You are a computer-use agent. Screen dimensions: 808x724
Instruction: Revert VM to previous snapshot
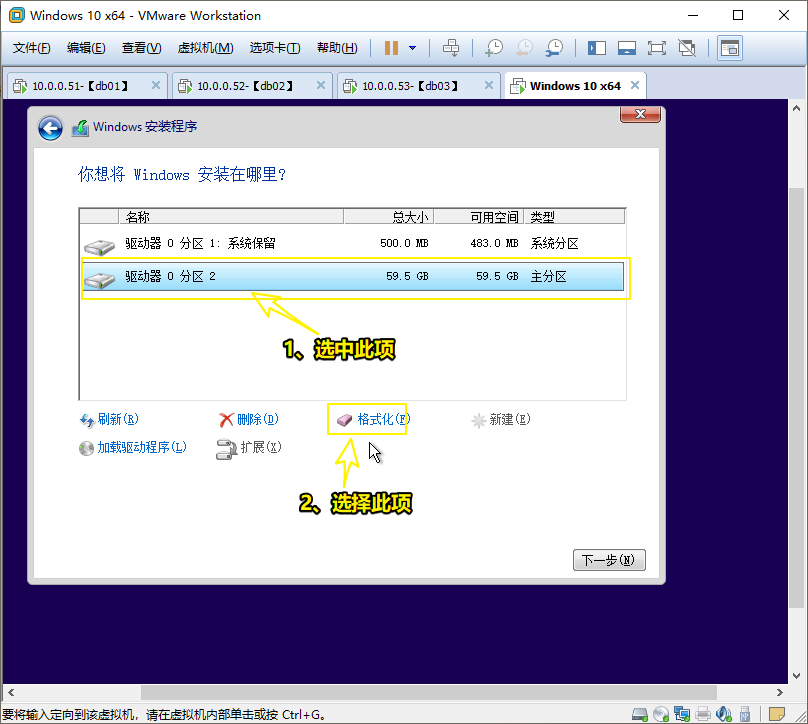point(524,48)
